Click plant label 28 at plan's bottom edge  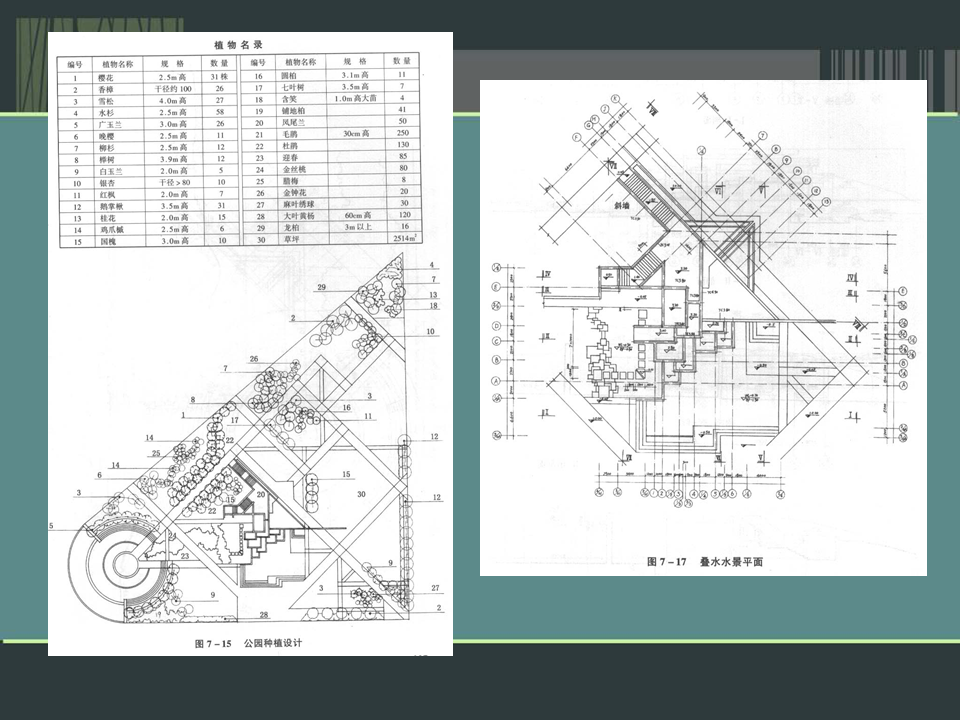264,615
